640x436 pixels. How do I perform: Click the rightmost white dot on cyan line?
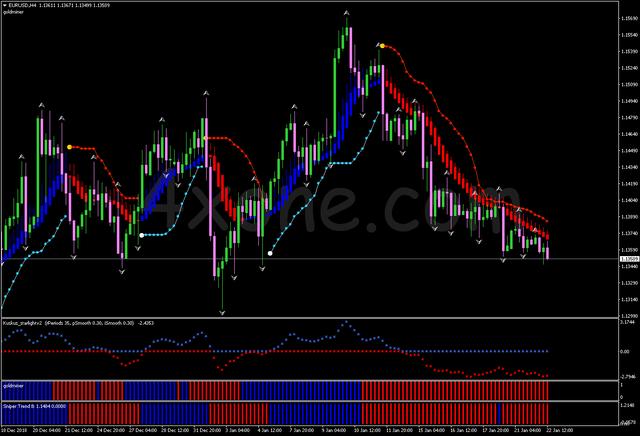[x=270, y=253]
